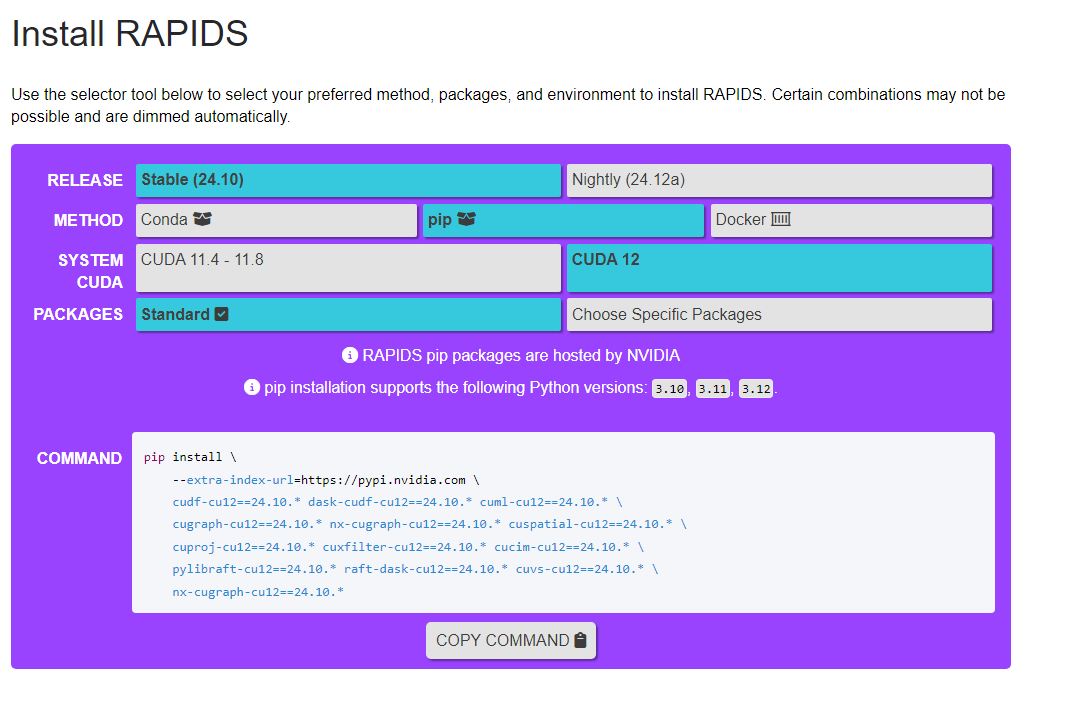This screenshot has width=1073, height=702.
Task: Click the info icon beside Python versions note
Action: (252, 387)
